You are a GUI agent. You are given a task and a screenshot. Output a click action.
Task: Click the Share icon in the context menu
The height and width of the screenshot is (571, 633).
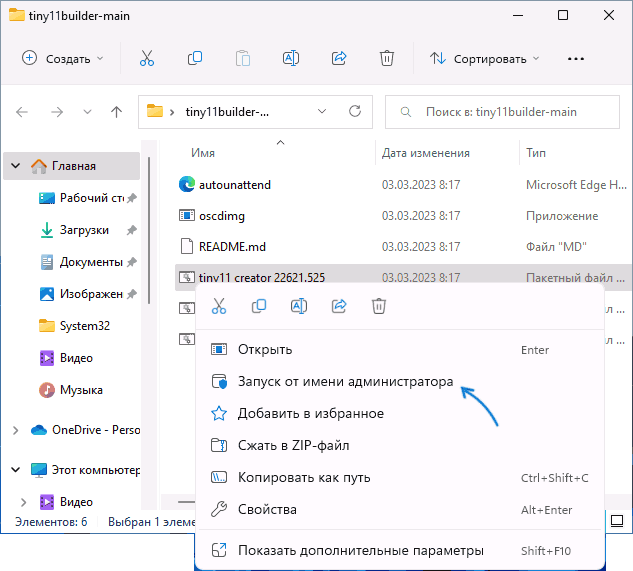(339, 306)
